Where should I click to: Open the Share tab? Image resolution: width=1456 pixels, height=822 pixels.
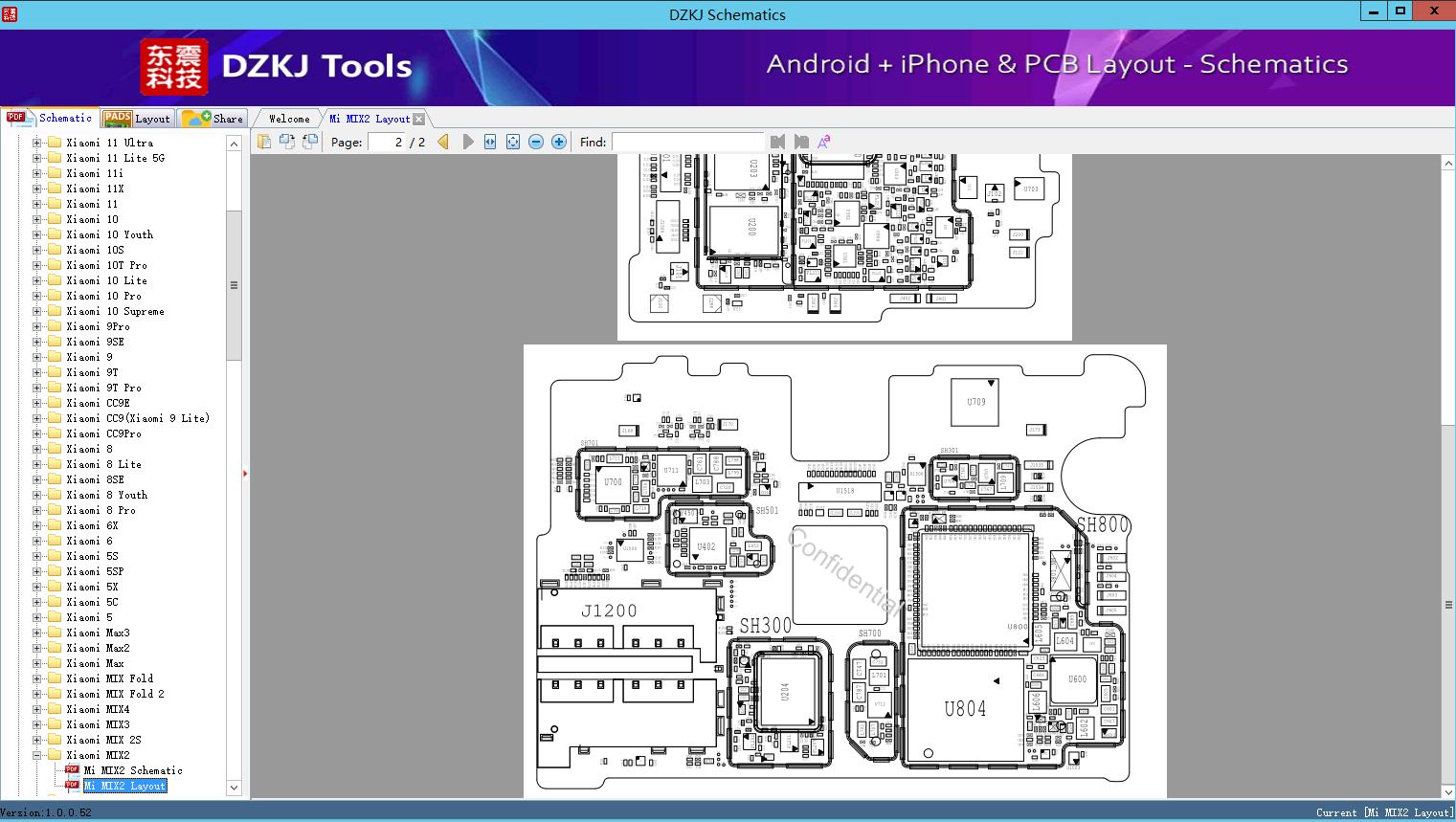213,118
